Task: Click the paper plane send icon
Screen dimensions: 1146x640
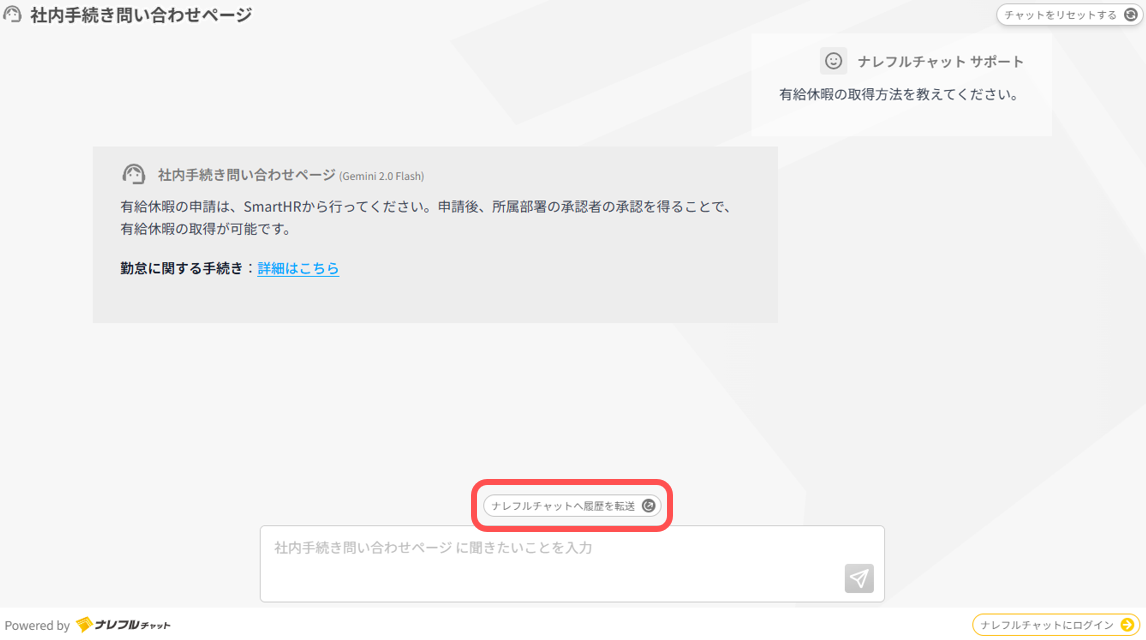Action: pos(858,578)
